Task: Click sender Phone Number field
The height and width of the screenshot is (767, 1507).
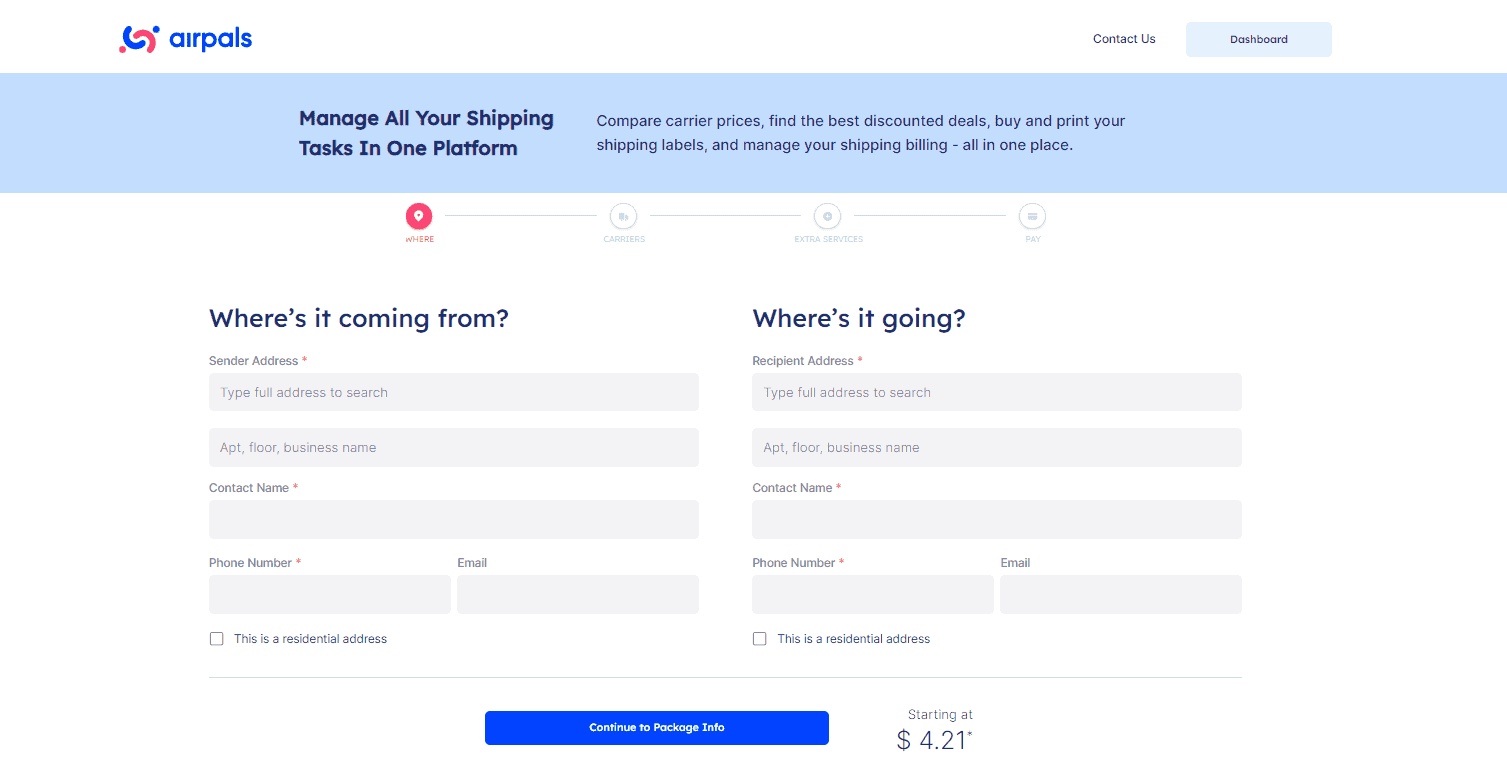Action: (329, 594)
